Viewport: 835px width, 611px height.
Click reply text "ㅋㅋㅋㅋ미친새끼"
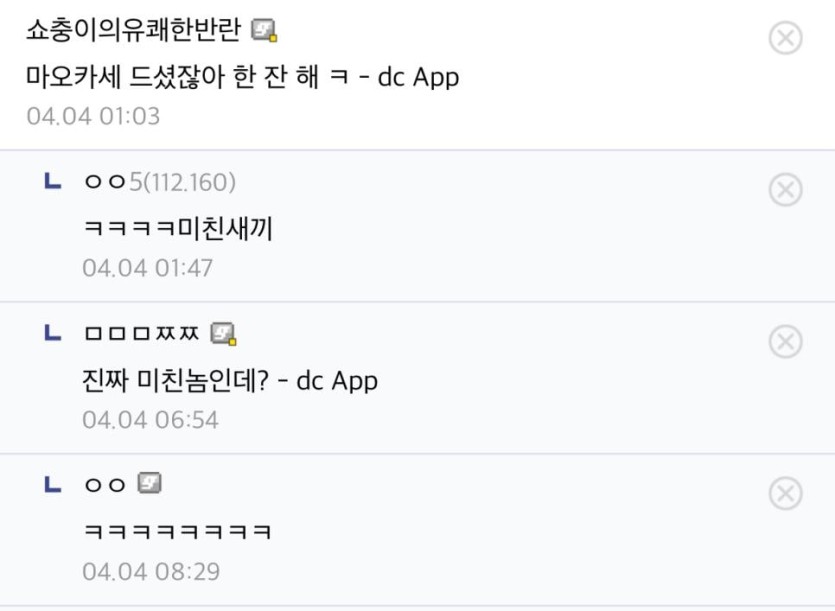(177, 229)
